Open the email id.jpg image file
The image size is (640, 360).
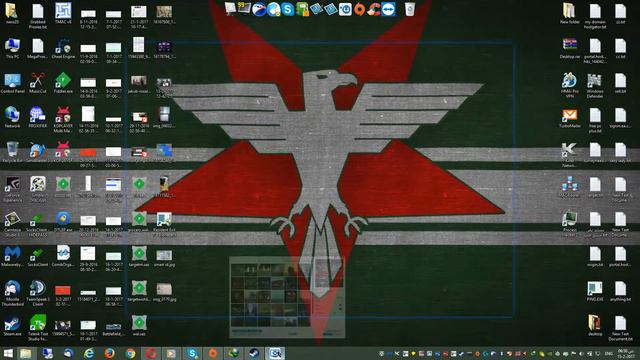tap(164, 258)
